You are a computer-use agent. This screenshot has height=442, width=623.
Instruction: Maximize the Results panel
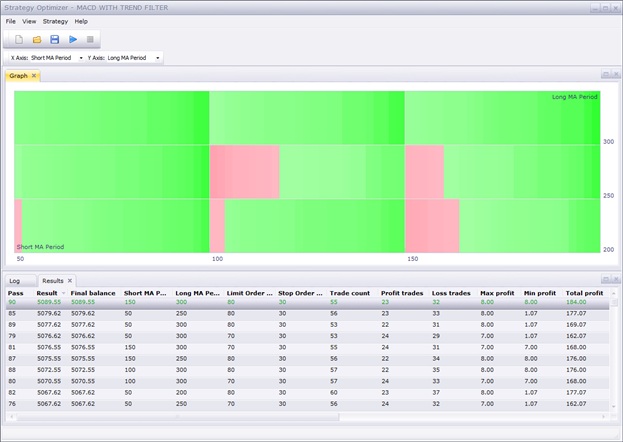606,279
